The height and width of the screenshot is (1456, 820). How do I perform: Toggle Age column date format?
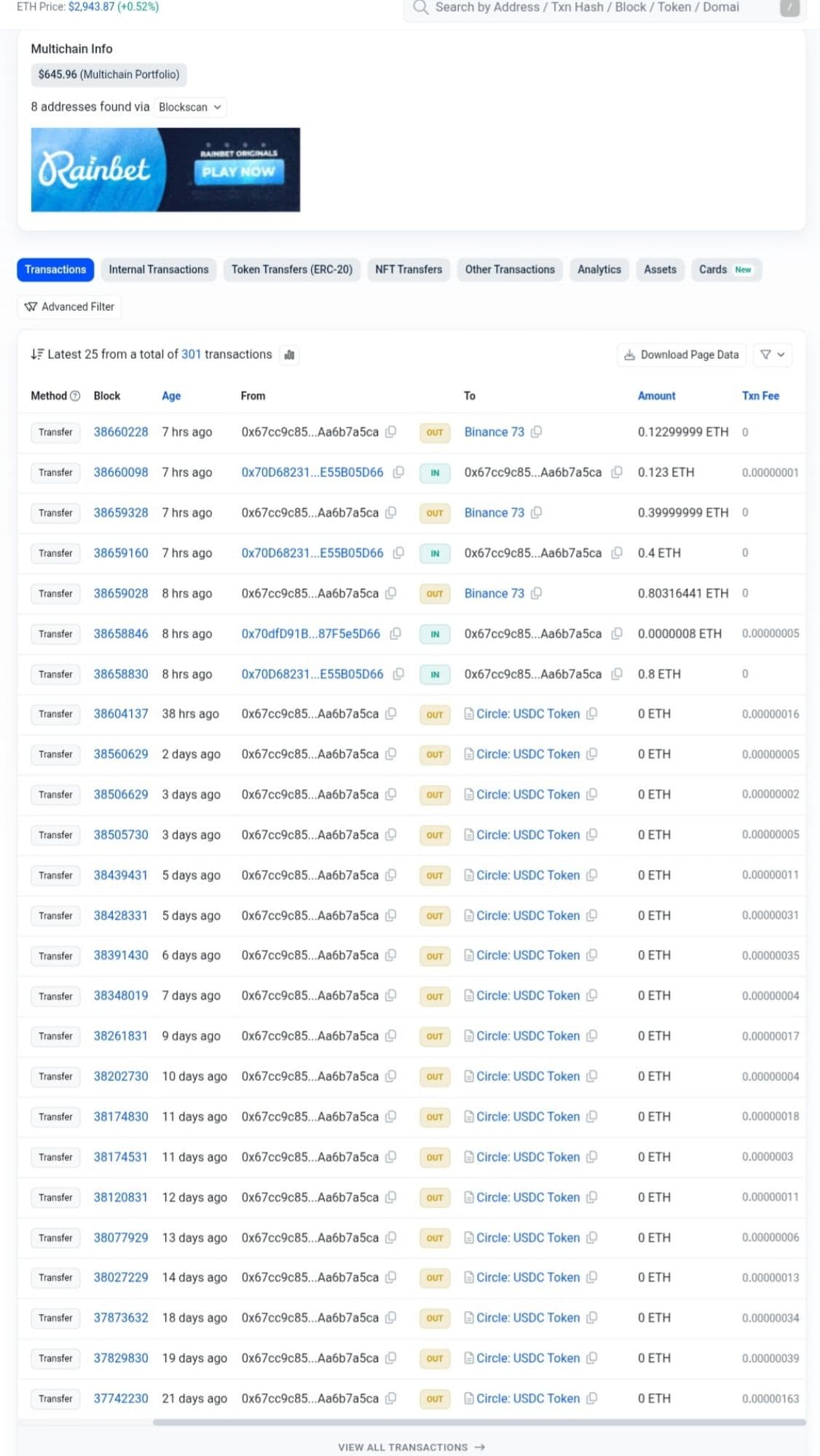[171, 396]
